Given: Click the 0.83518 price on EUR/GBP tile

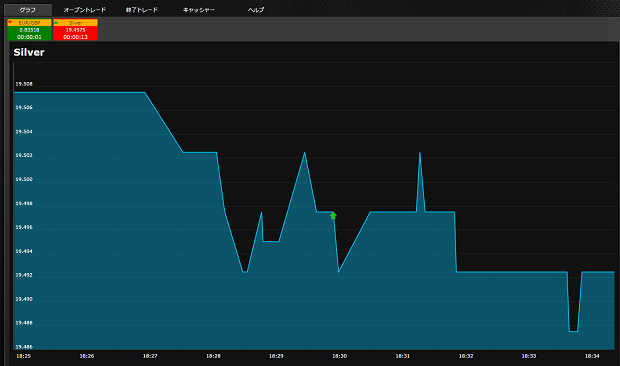Looking at the screenshot, I should (30, 30).
